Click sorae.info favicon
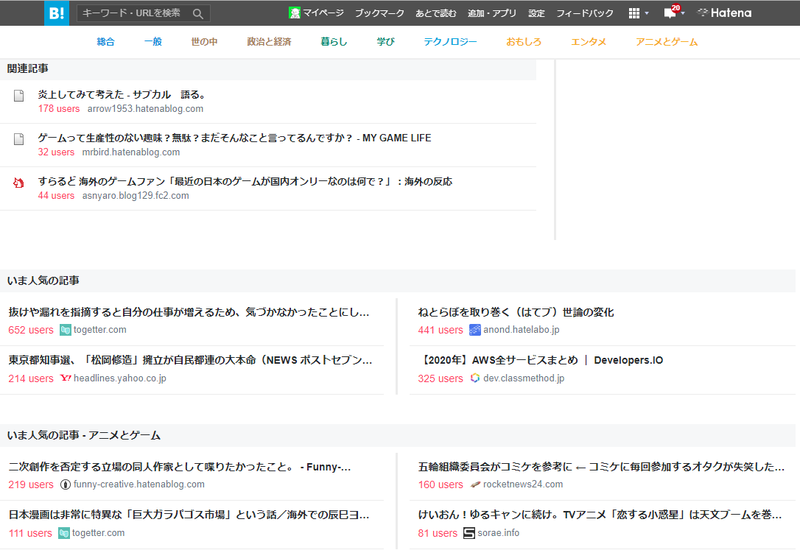The width and height of the screenshot is (800, 550). pyautogui.click(x=469, y=533)
